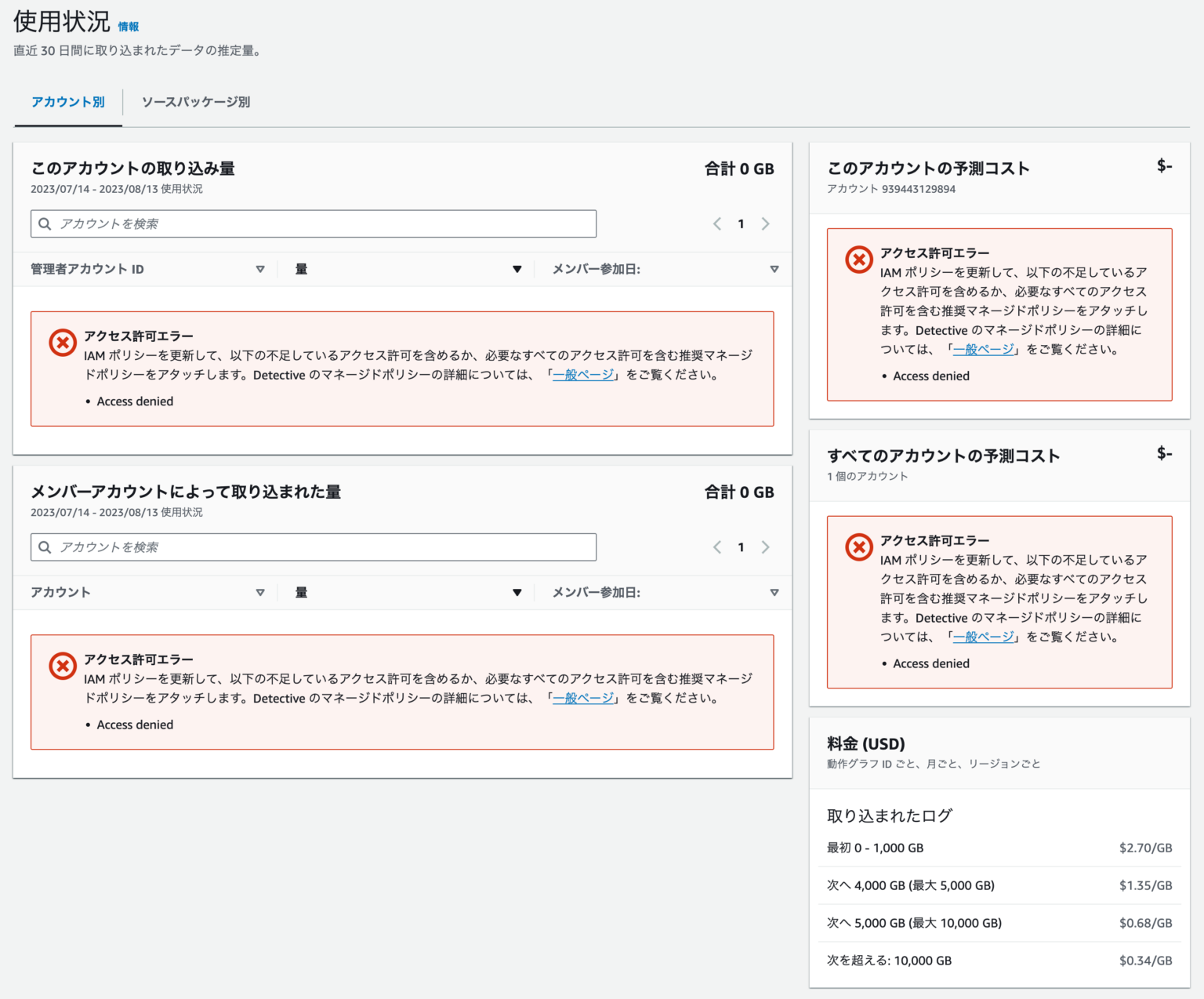Click the search magnifier icon in the account search field
Image resolution: width=1204 pixels, height=999 pixels.
(45, 223)
